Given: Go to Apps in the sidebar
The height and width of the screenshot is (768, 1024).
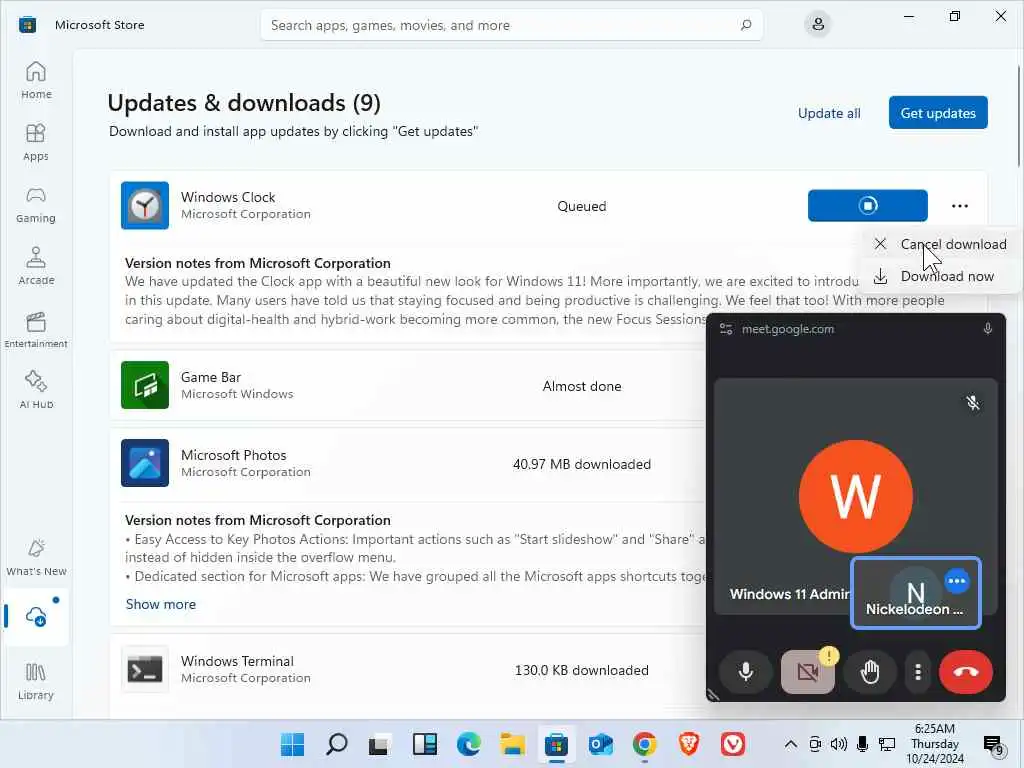Looking at the screenshot, I should click(36, 142).
